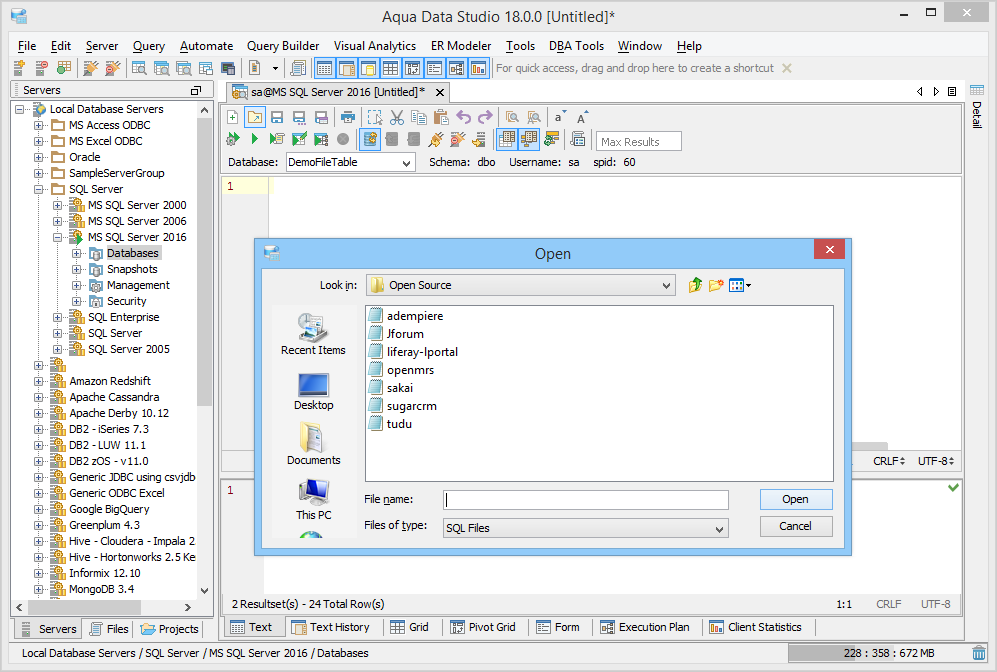The width and height of the screenshot is (997, 672).
Task: Toggle the Execution Plan diagram toolbar button
Action: [x=457, y=67]
